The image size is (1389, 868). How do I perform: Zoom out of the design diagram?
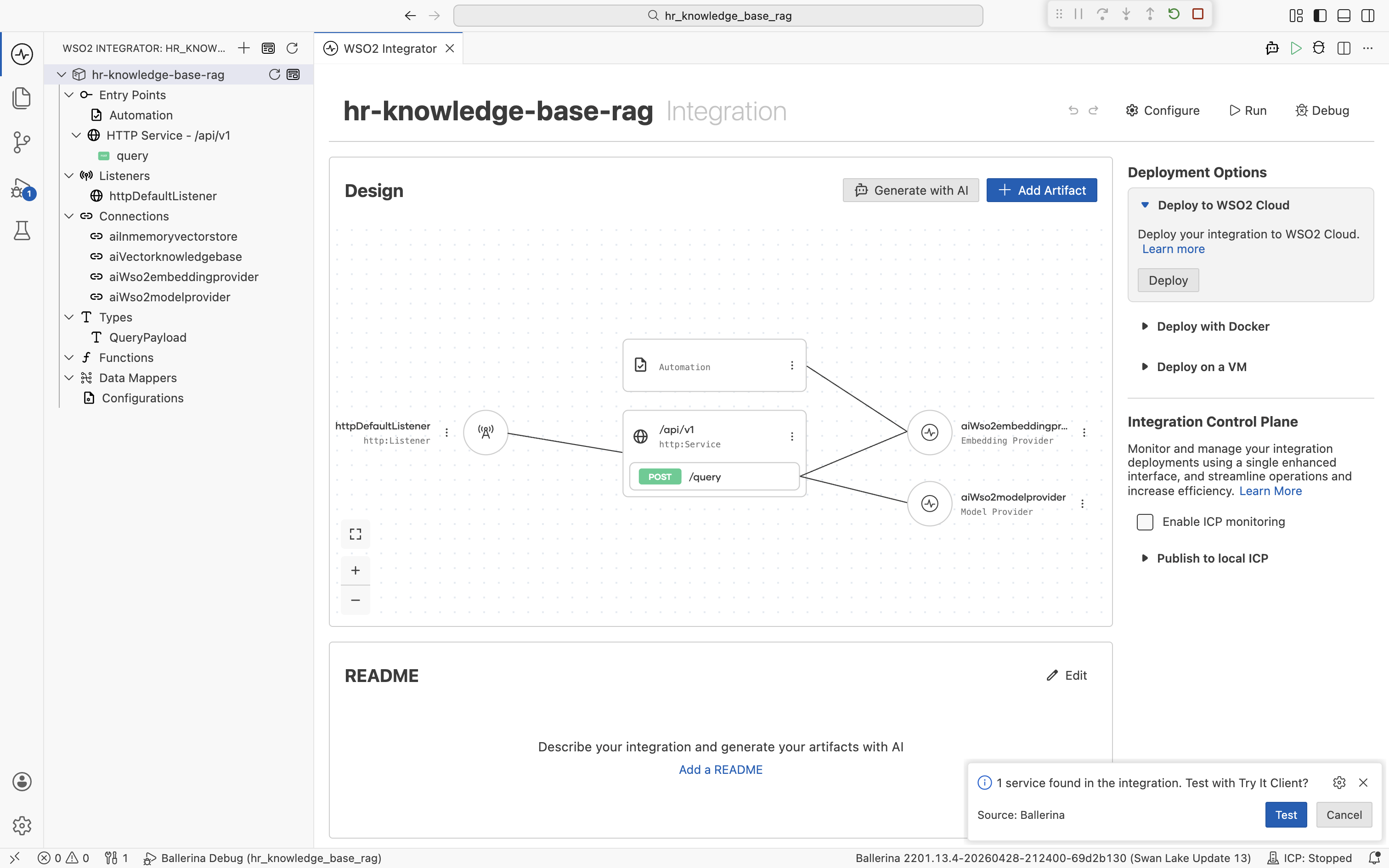coord(355,601)
